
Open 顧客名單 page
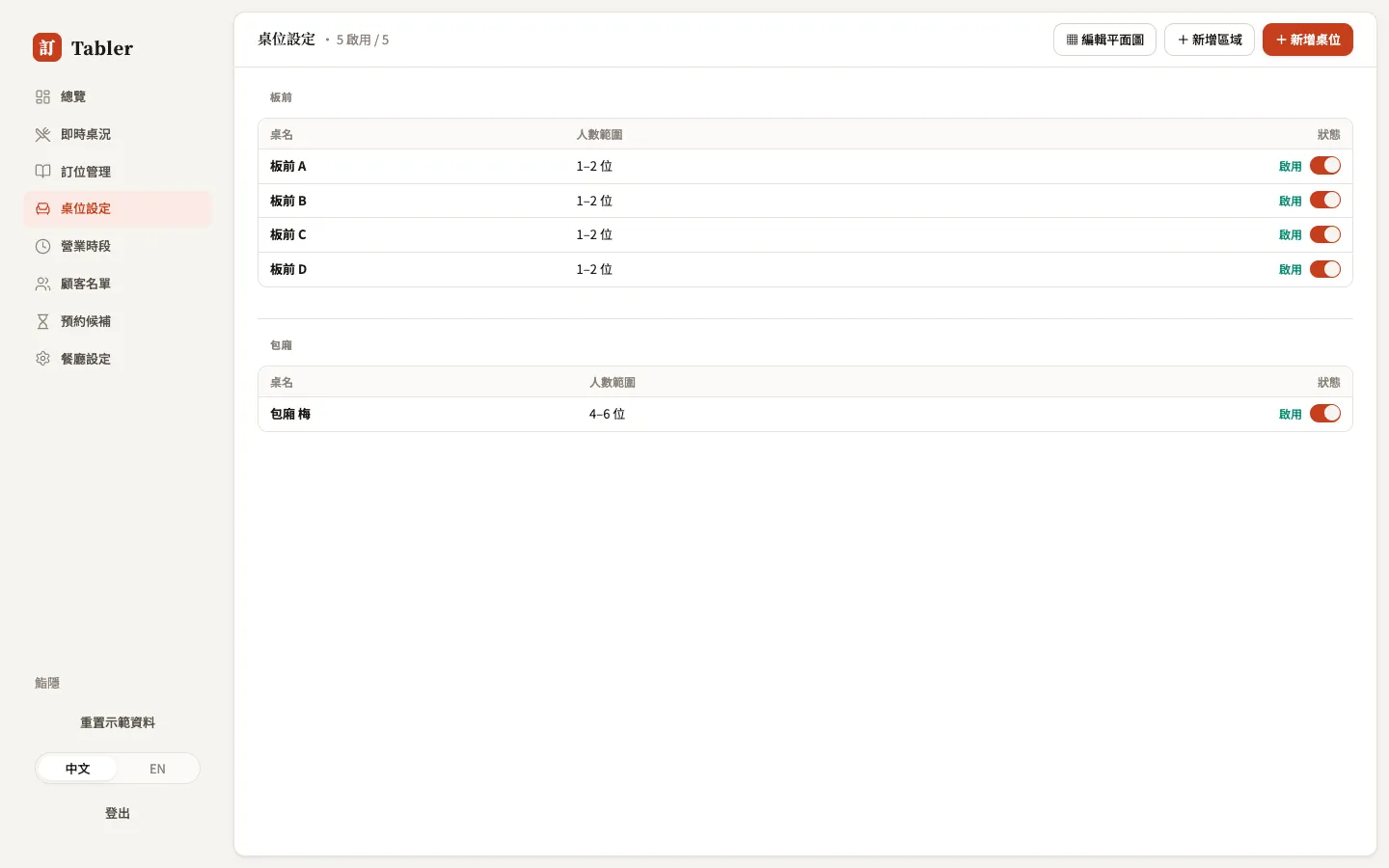[117, 284]
